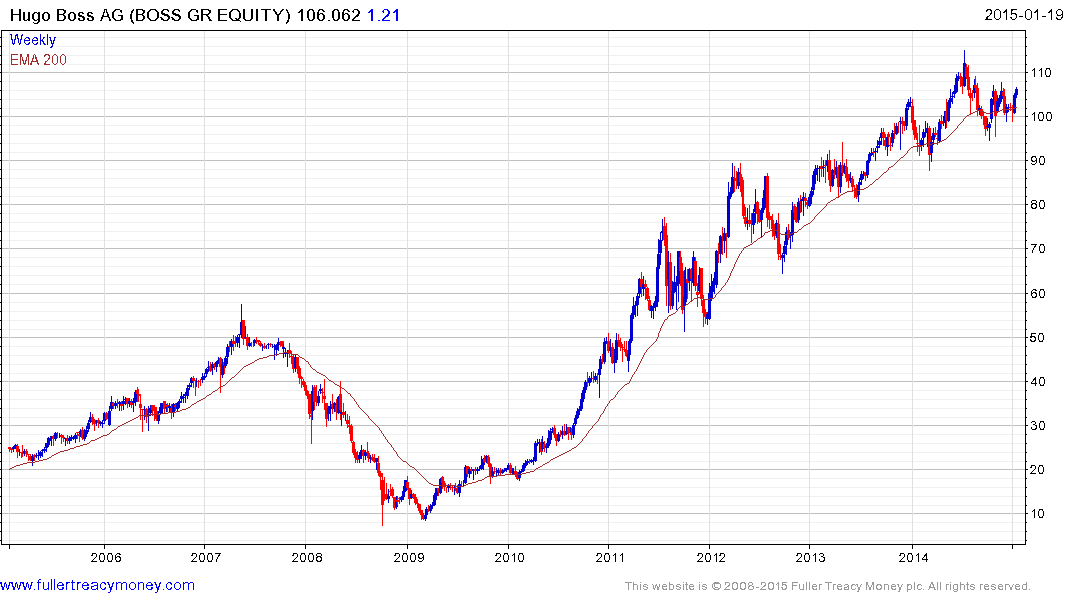The height and width of the screenshot is (600, 1075).
Task: Click the 20 price axis label
Action: coord(1038,470)
